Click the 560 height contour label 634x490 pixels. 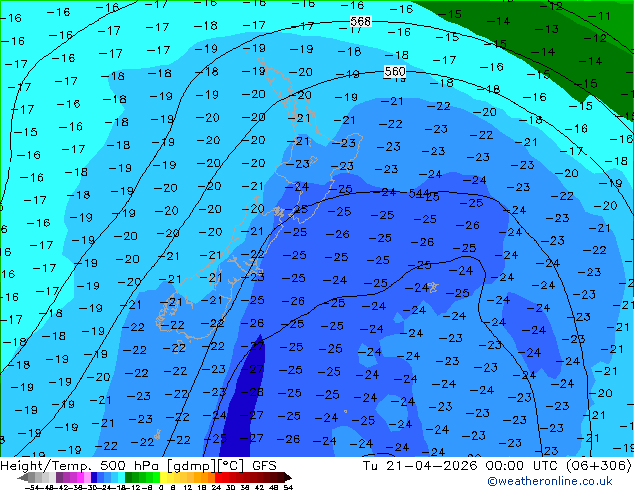395,72
